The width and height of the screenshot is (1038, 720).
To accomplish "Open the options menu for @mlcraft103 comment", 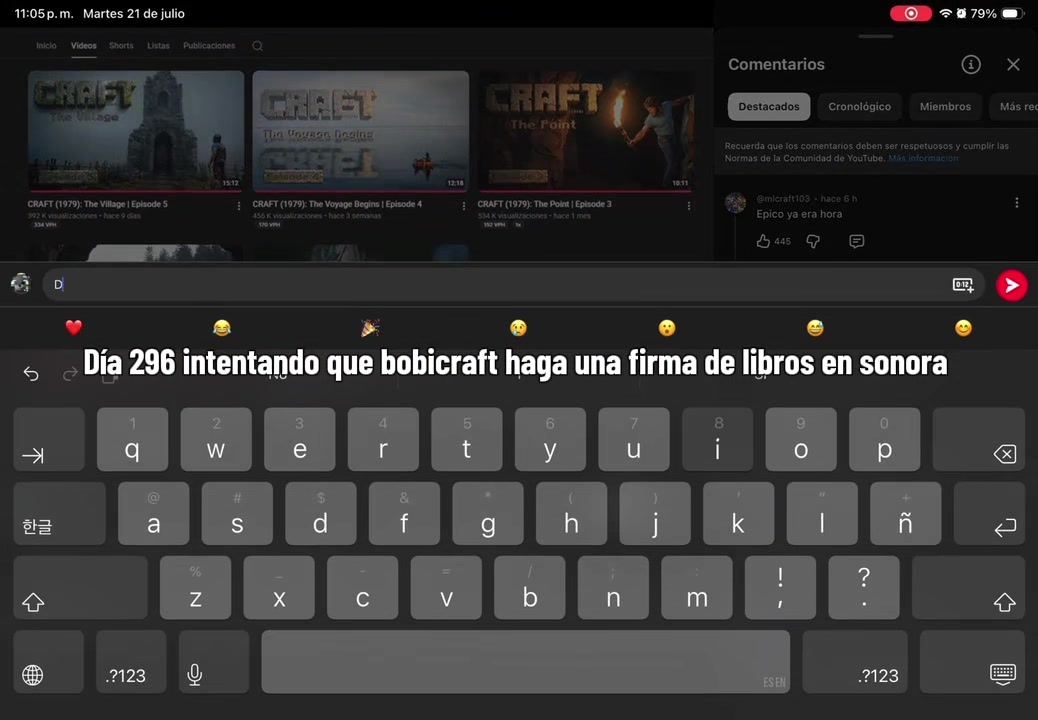I will (1017, 203).
